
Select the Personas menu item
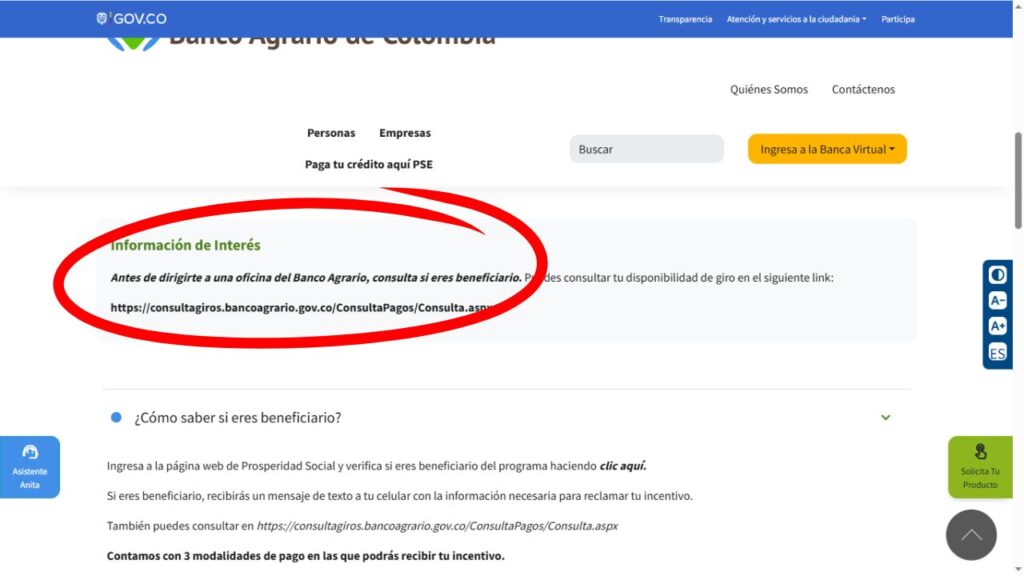331,133
